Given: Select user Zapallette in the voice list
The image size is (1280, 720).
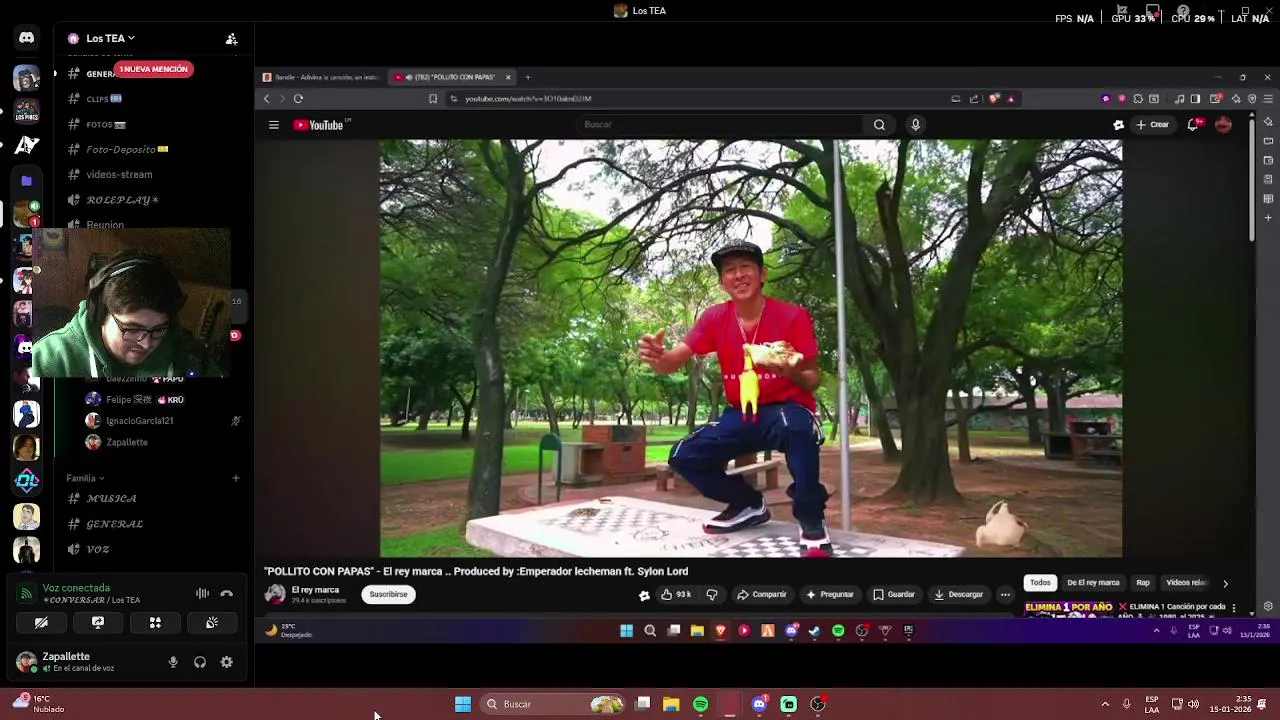Looking at the screenshot, I should [x=126, y=443].
